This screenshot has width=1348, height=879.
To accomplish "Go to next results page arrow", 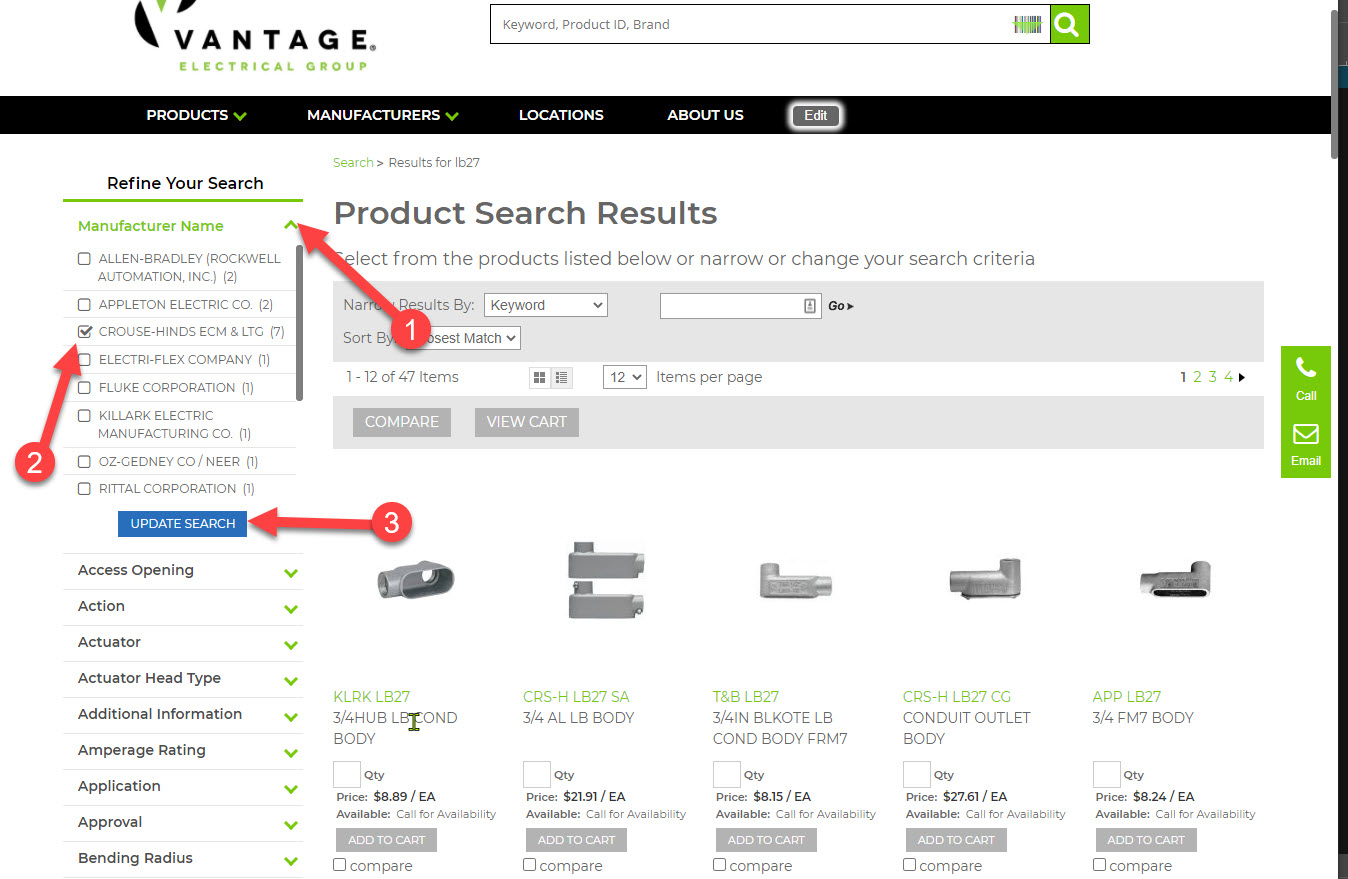I will [1243, 377].
